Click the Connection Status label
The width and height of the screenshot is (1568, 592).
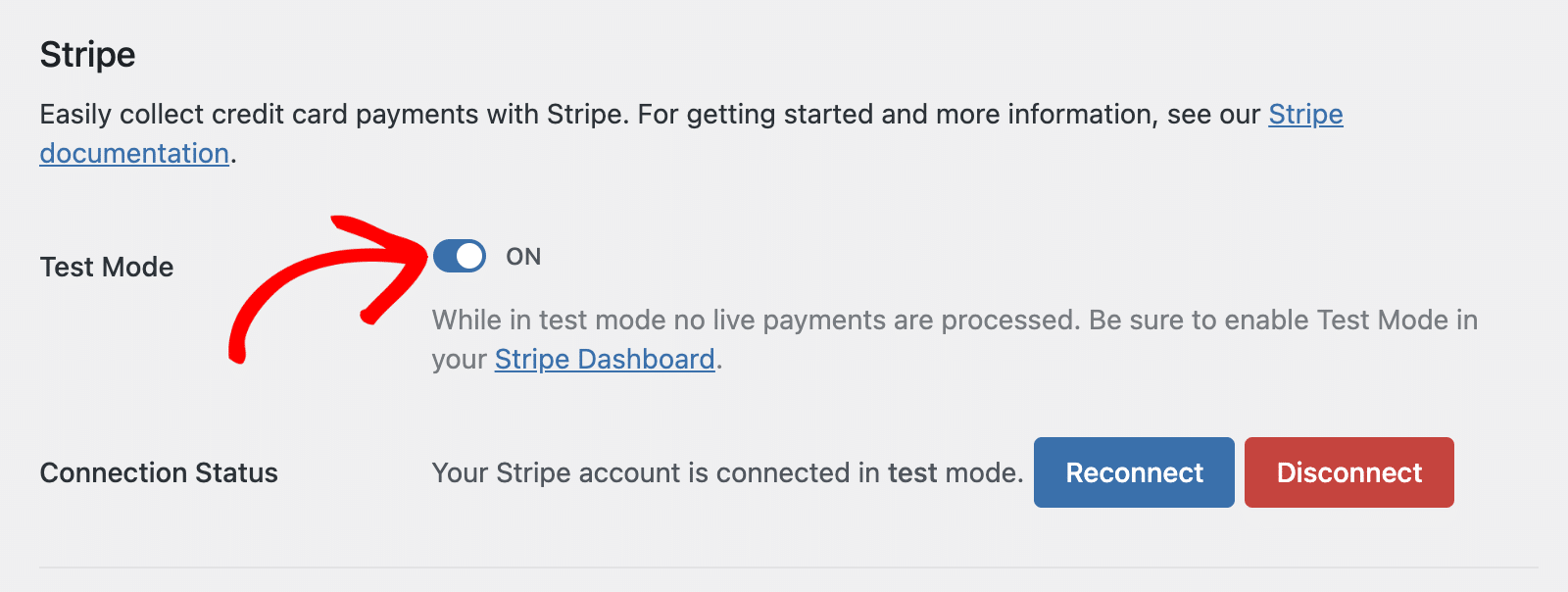[158, 472]
